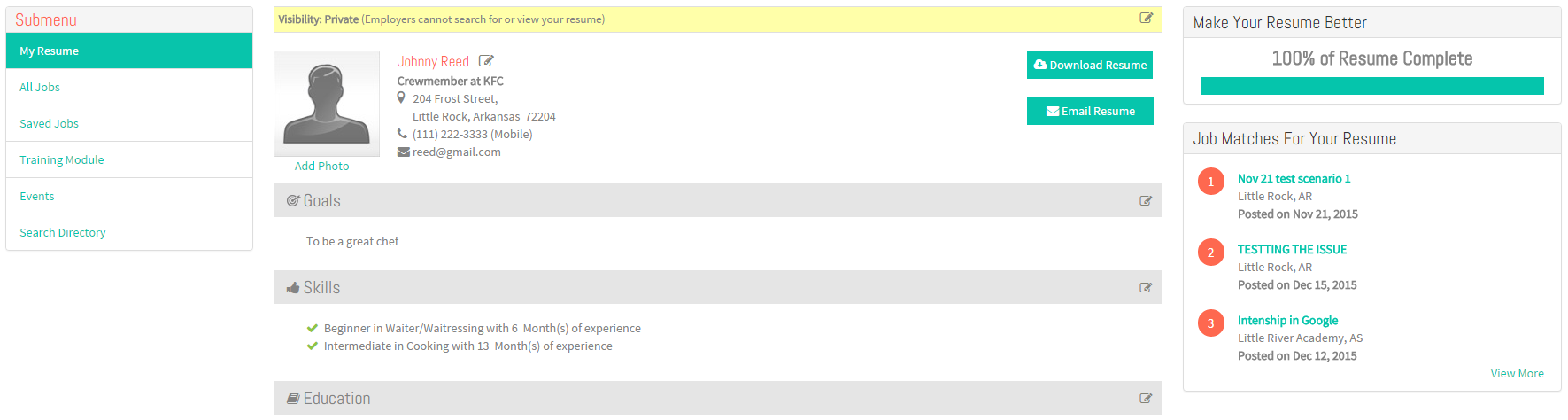Select Events in the submenu

tap(129, 196)
